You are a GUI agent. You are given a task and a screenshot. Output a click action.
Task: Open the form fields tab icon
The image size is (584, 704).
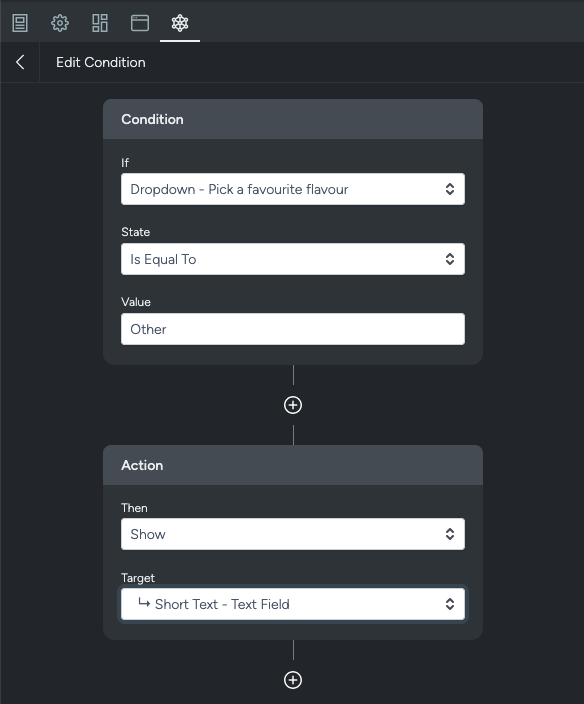(20, 23)
